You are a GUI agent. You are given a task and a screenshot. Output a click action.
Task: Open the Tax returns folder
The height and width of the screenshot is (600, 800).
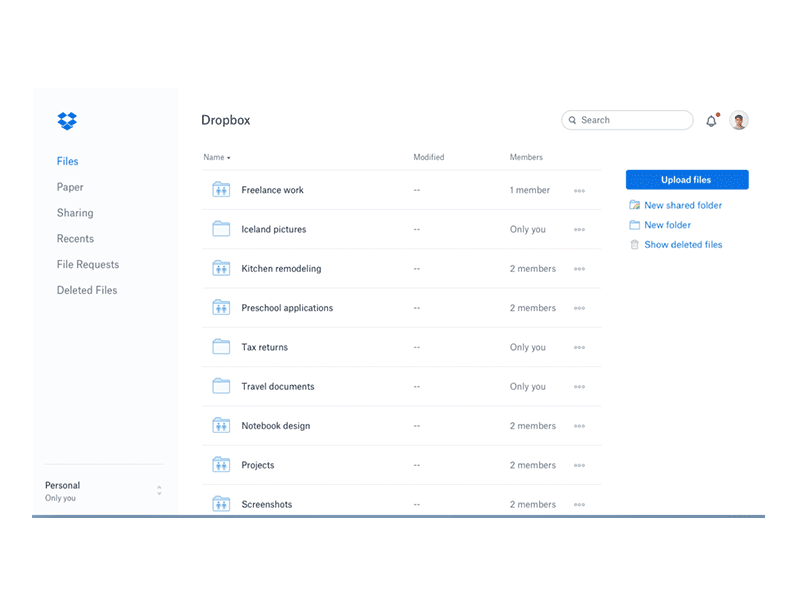pyautogui.click(x=264, y=347)
